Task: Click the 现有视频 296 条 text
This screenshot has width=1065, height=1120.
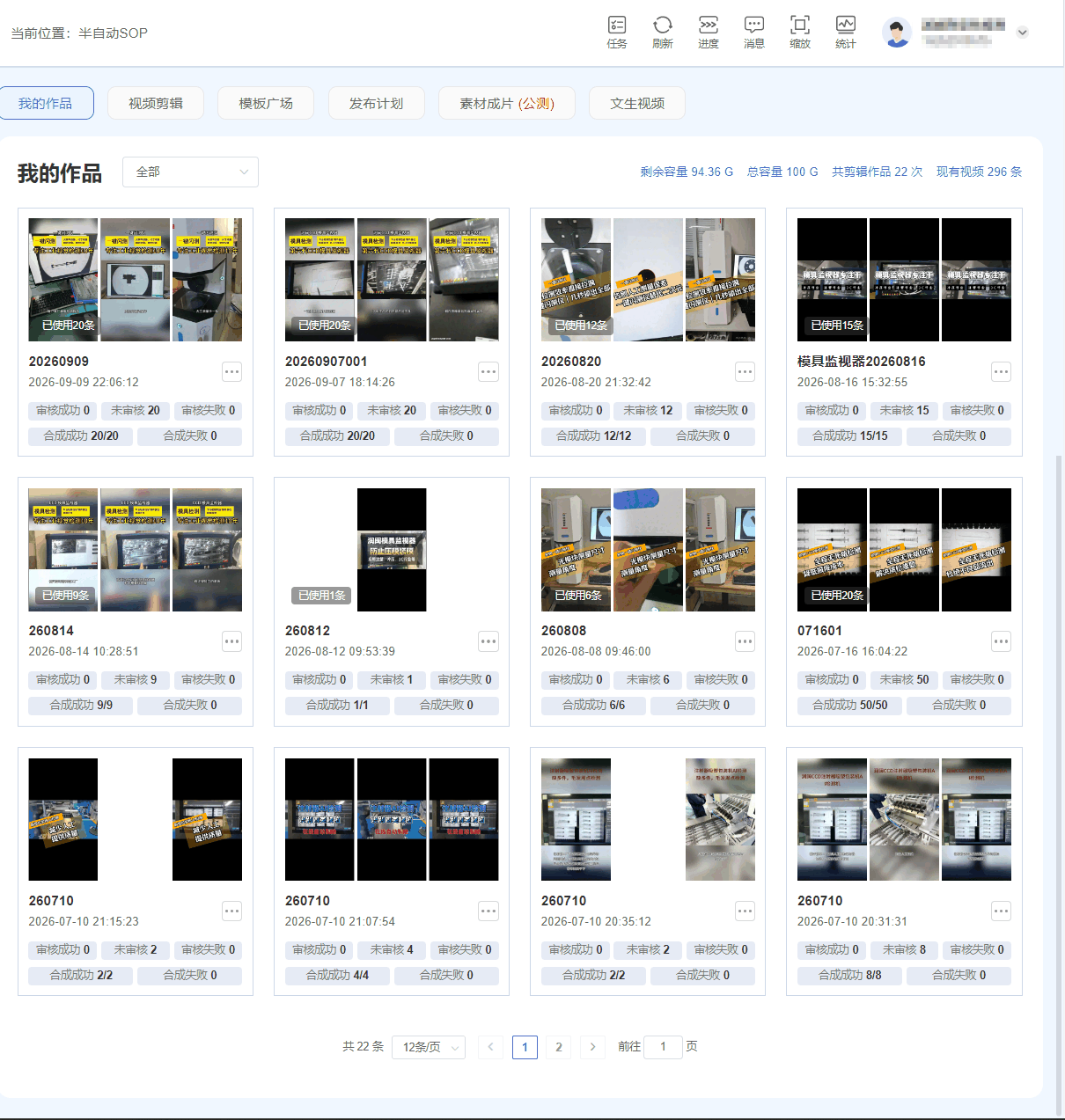Action: pyautogui.click(x=979, y=172)
